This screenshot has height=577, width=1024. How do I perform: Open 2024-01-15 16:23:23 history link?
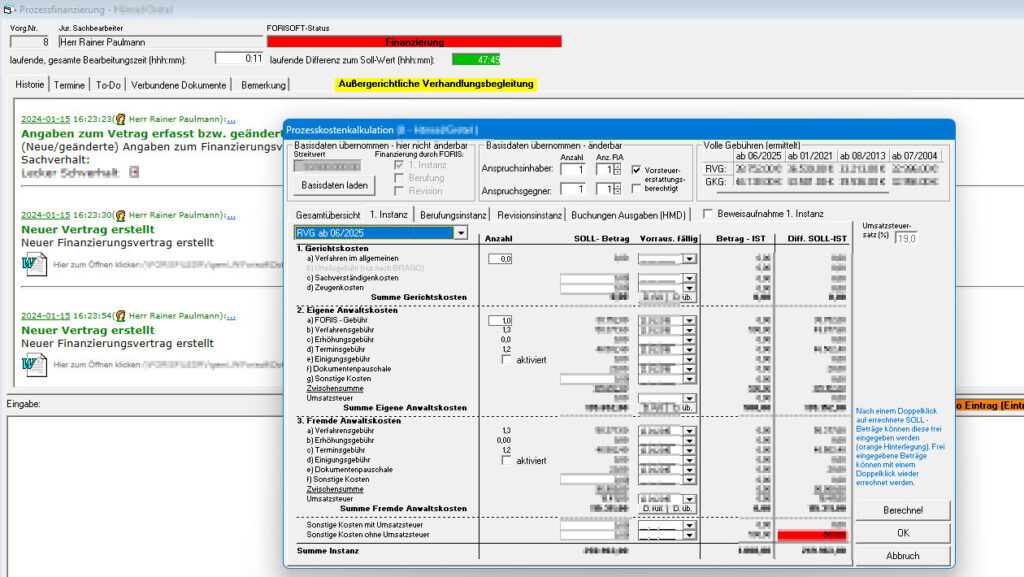click(x=45, y=119)
